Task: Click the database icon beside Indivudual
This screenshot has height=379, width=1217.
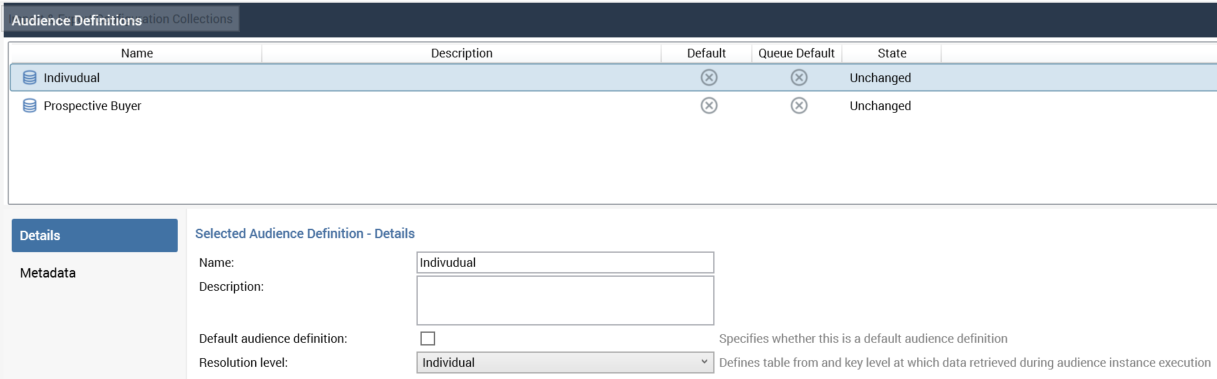Action: (29, 78)
